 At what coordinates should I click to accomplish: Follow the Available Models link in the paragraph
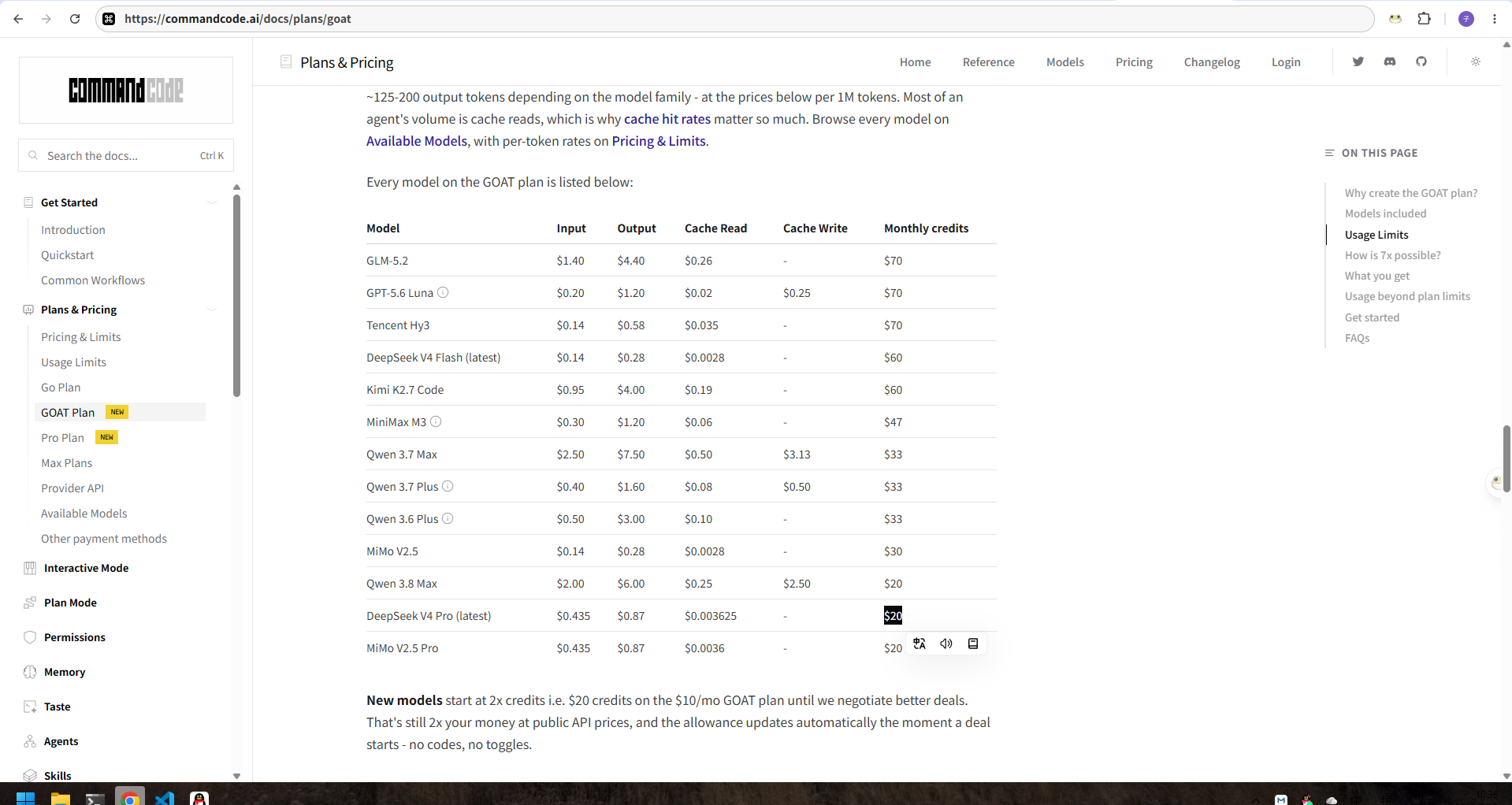click(417, 141)
